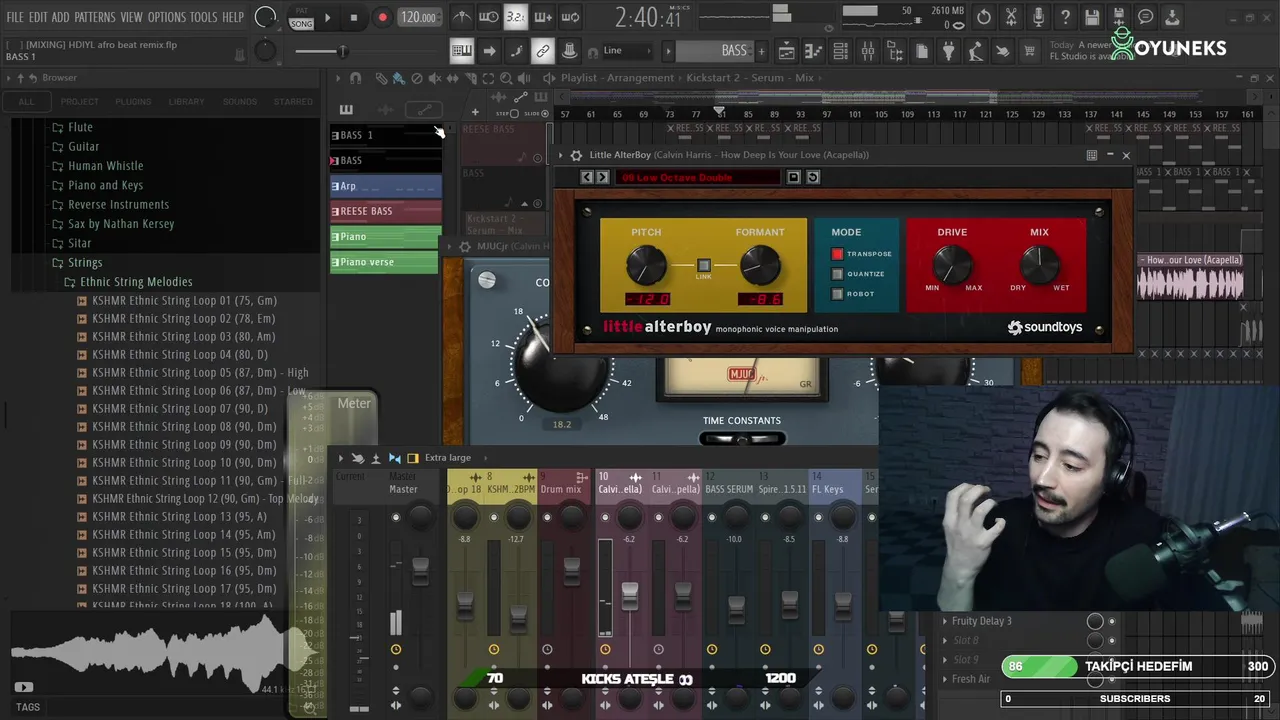Collapse the Strings folder
Image resolution: width=1280 pixels, height=720 pixels.
click(x=85, y=263)
